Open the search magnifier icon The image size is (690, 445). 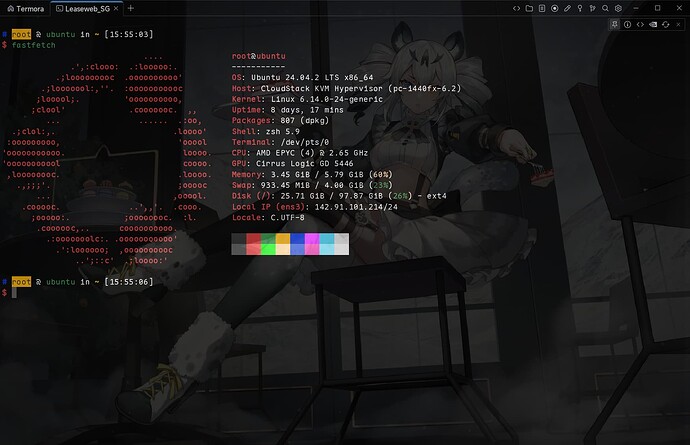coord(606,8)
